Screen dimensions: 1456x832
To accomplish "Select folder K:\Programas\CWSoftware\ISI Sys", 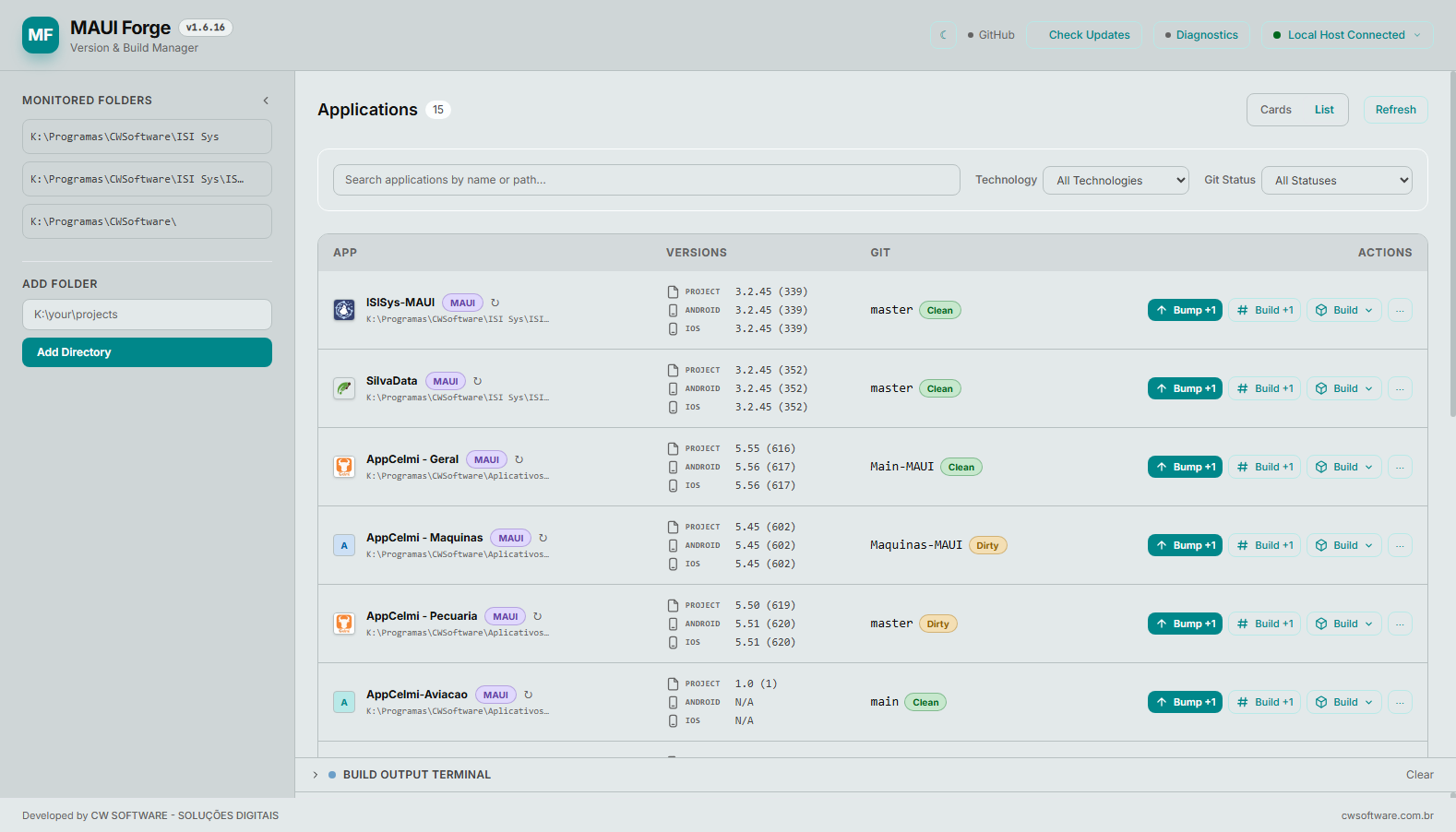I will tap(147, 137).
